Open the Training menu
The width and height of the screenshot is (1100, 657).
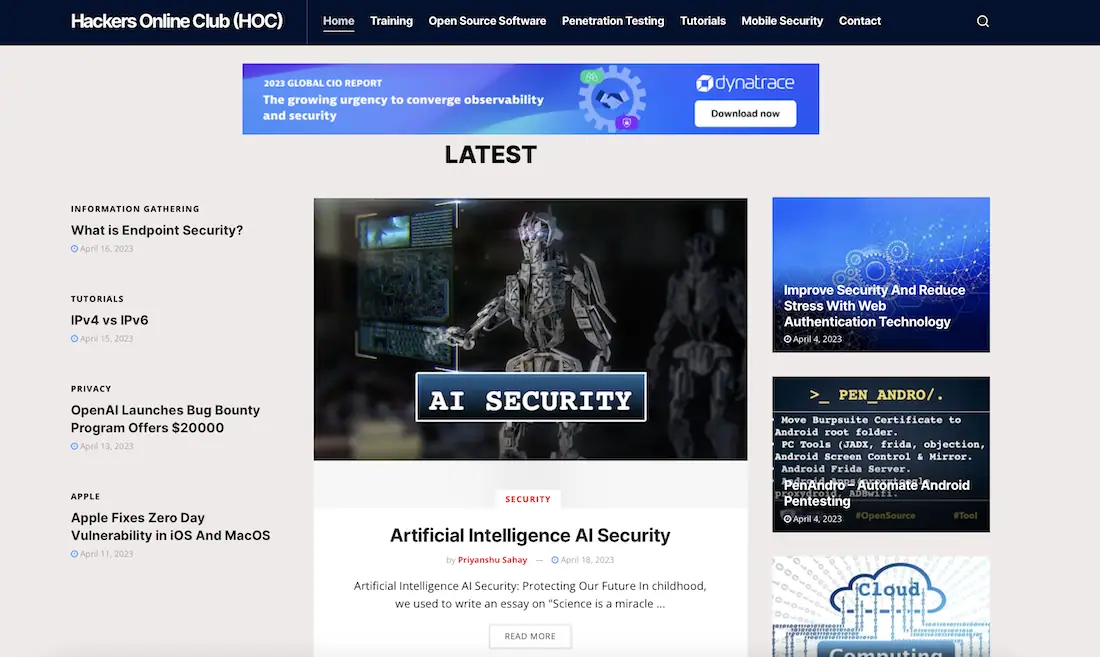391,21
